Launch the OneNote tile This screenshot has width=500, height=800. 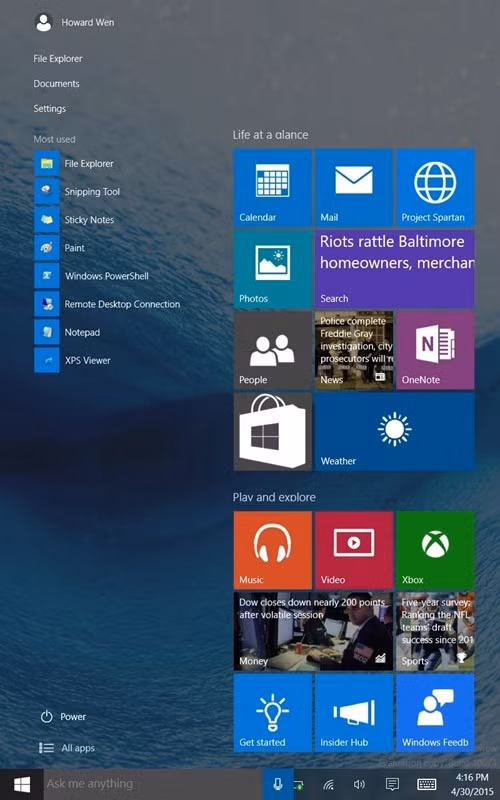[x=435, y=350]
